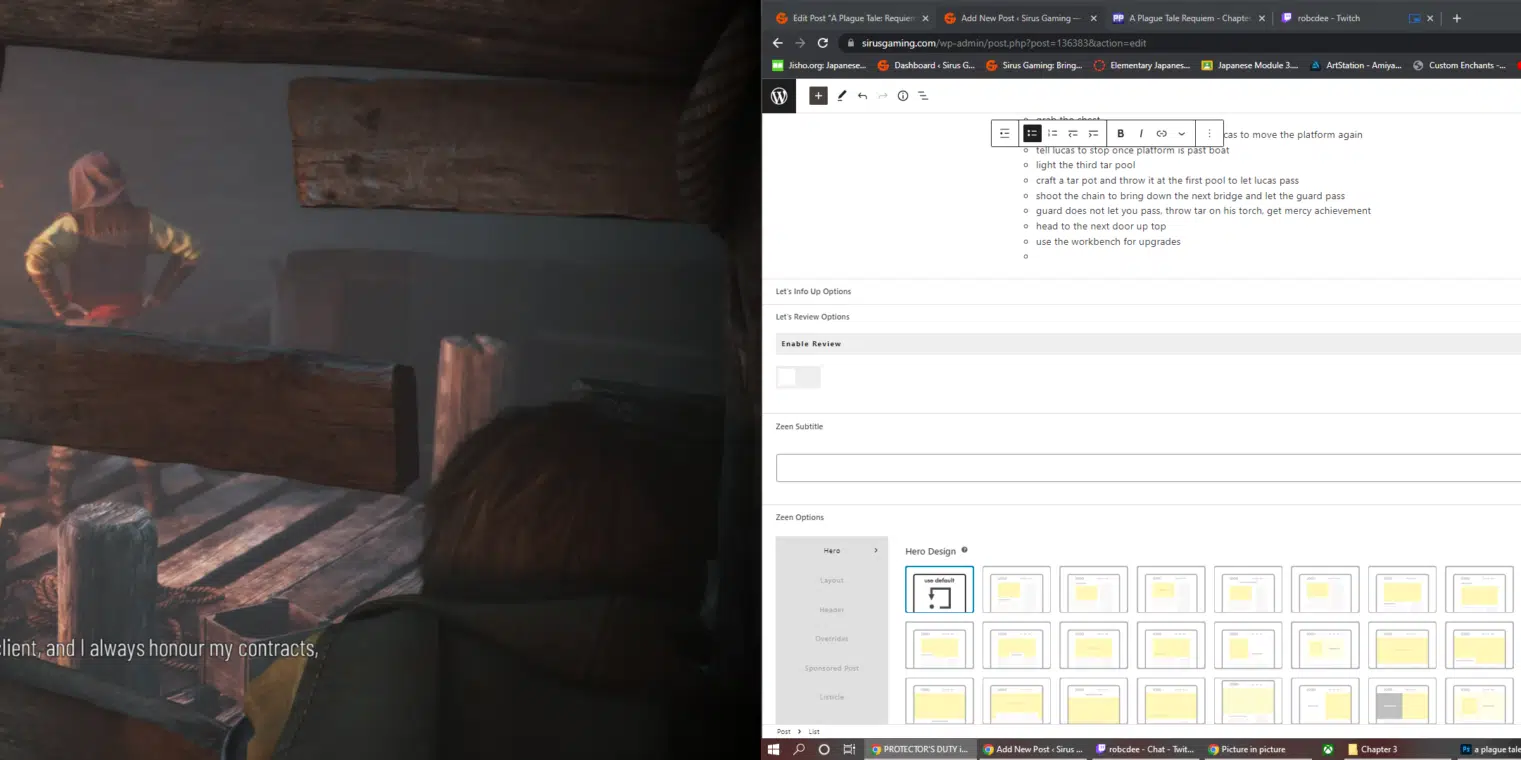The height and width of the screenshot is (760, 1521).
Task: Select the pencil edit tools icon
Action: point(842,96)
